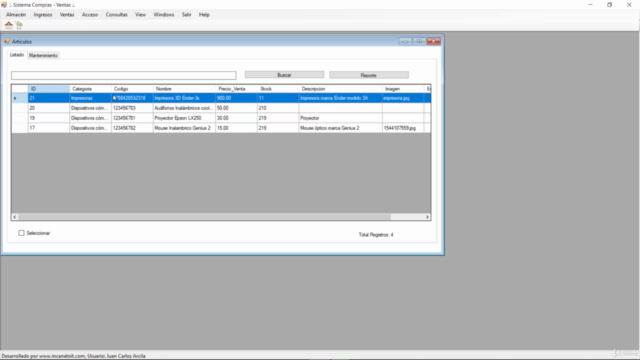Click the Proyector Epson LX250 name cell
The width and height of the screenshot is (640, 360).
(184, 118)
